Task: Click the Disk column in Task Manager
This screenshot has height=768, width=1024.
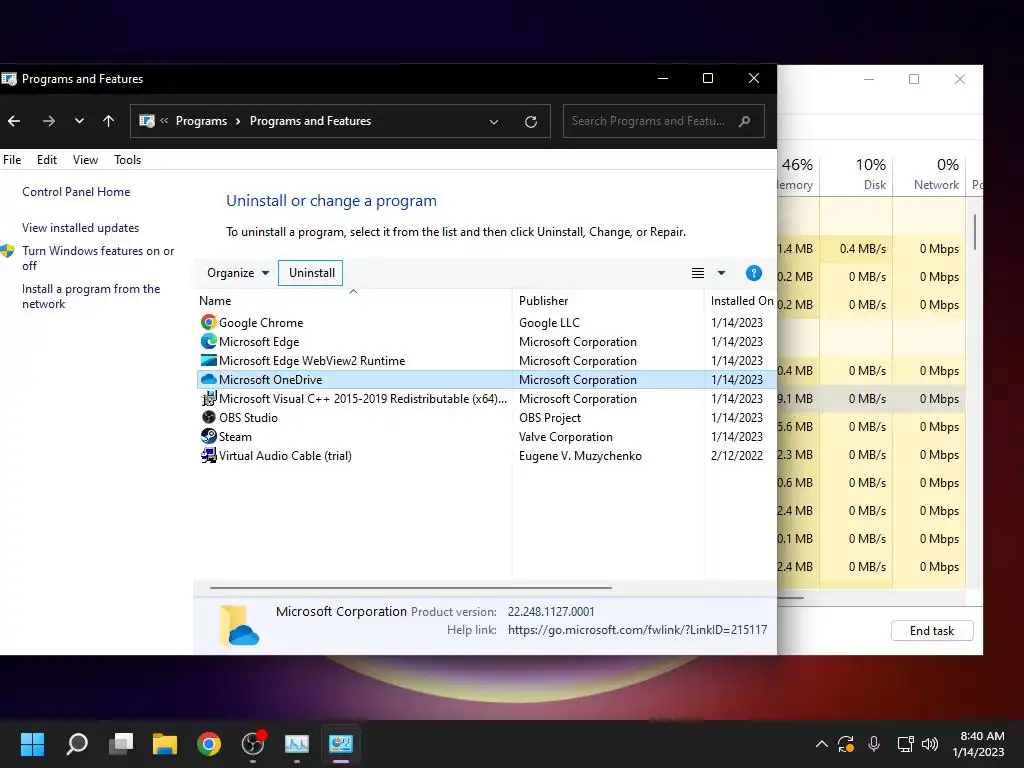Action: pyautogui.click(x=857, y=174)
